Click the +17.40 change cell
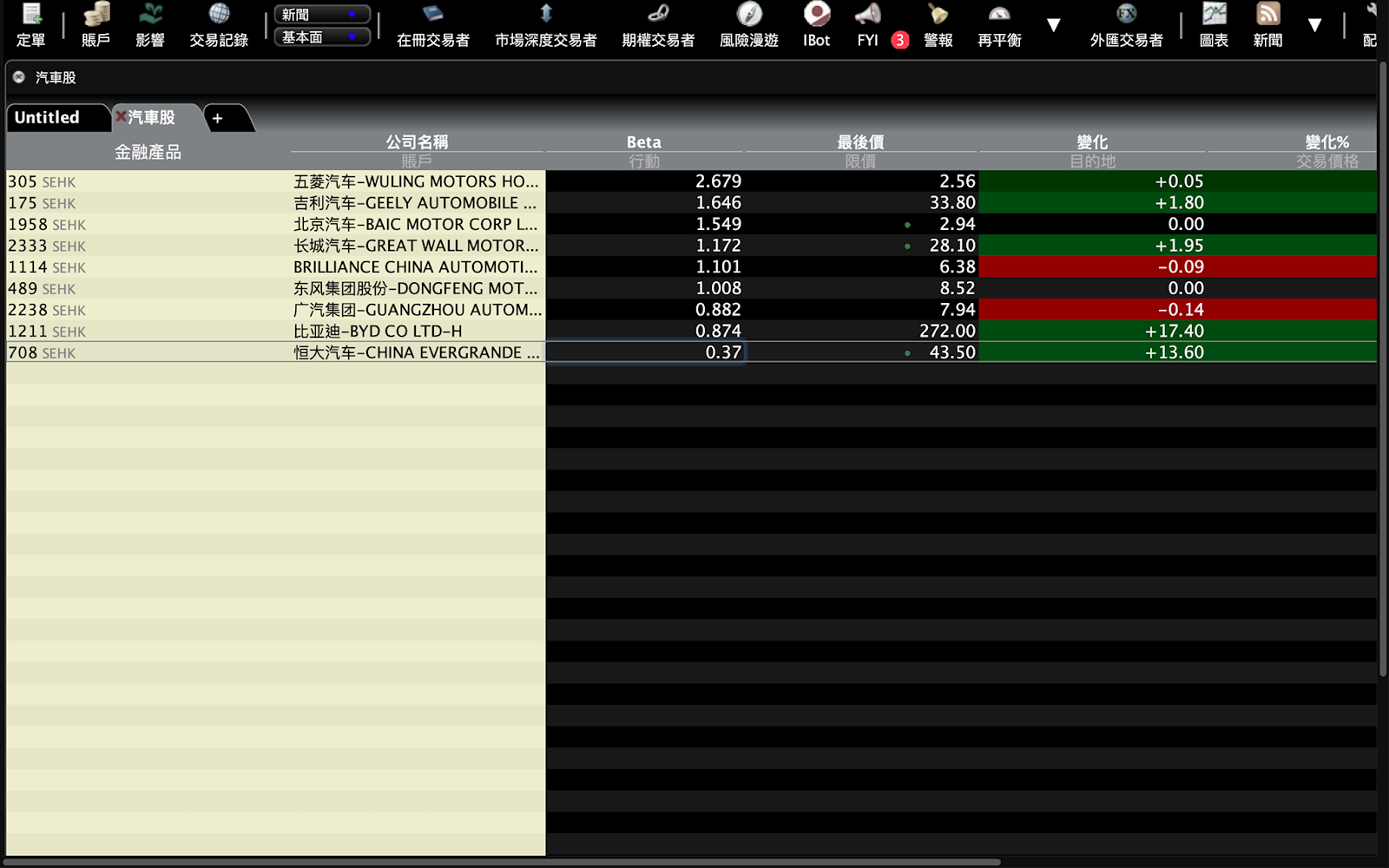The width and height of the screenshot is (1389, 868). (x=1092, y=331)
